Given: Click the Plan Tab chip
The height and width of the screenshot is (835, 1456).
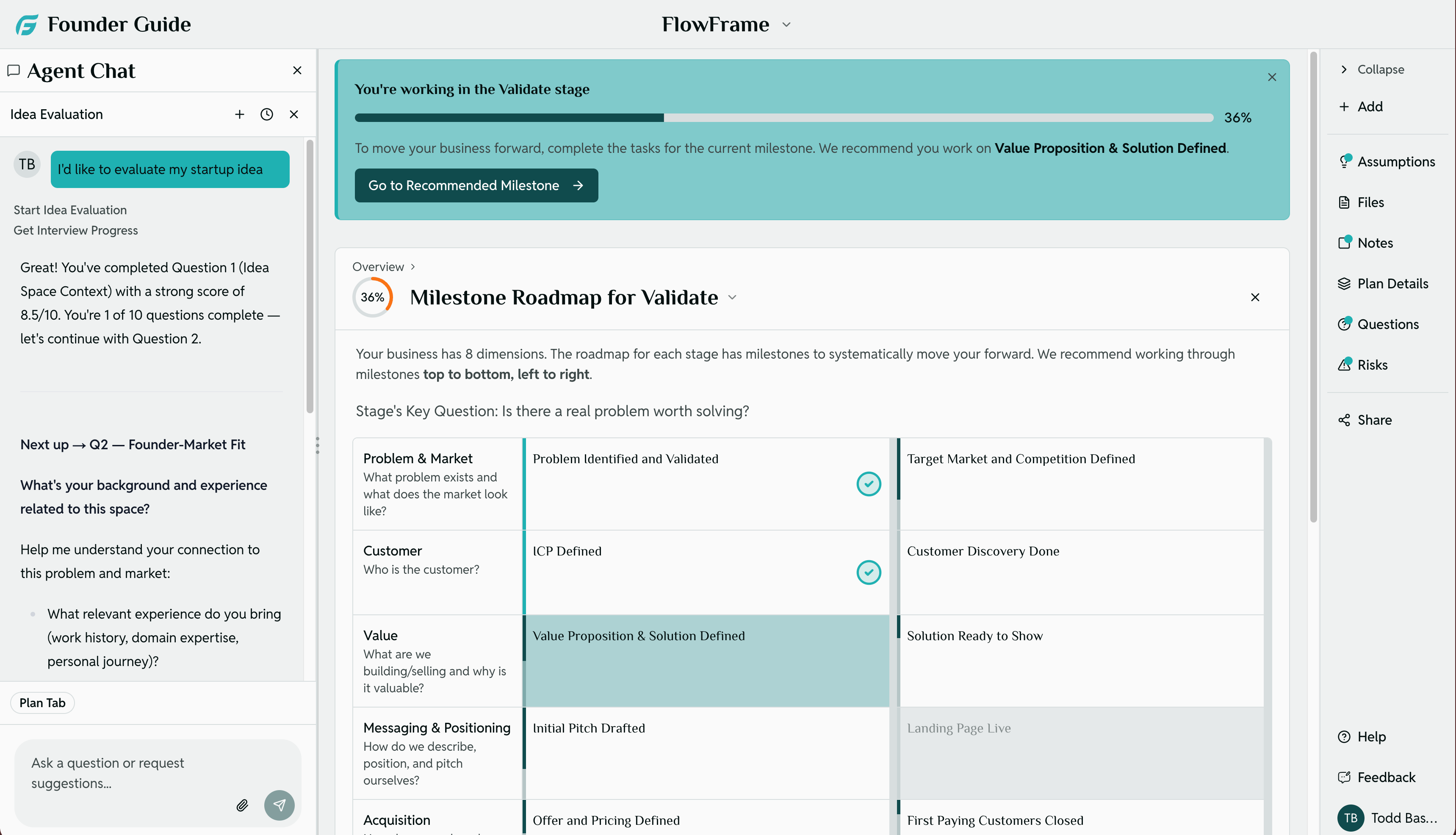Looking at the screenshot, I should coord(42,702).
